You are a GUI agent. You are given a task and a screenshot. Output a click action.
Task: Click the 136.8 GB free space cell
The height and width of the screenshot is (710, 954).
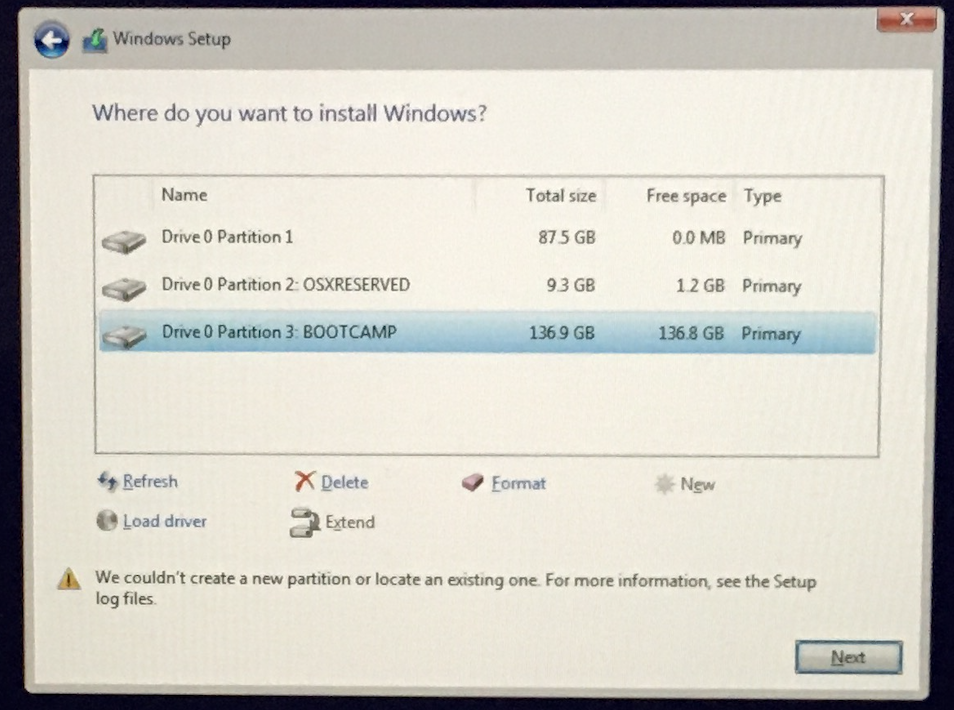tap(691, 333)
